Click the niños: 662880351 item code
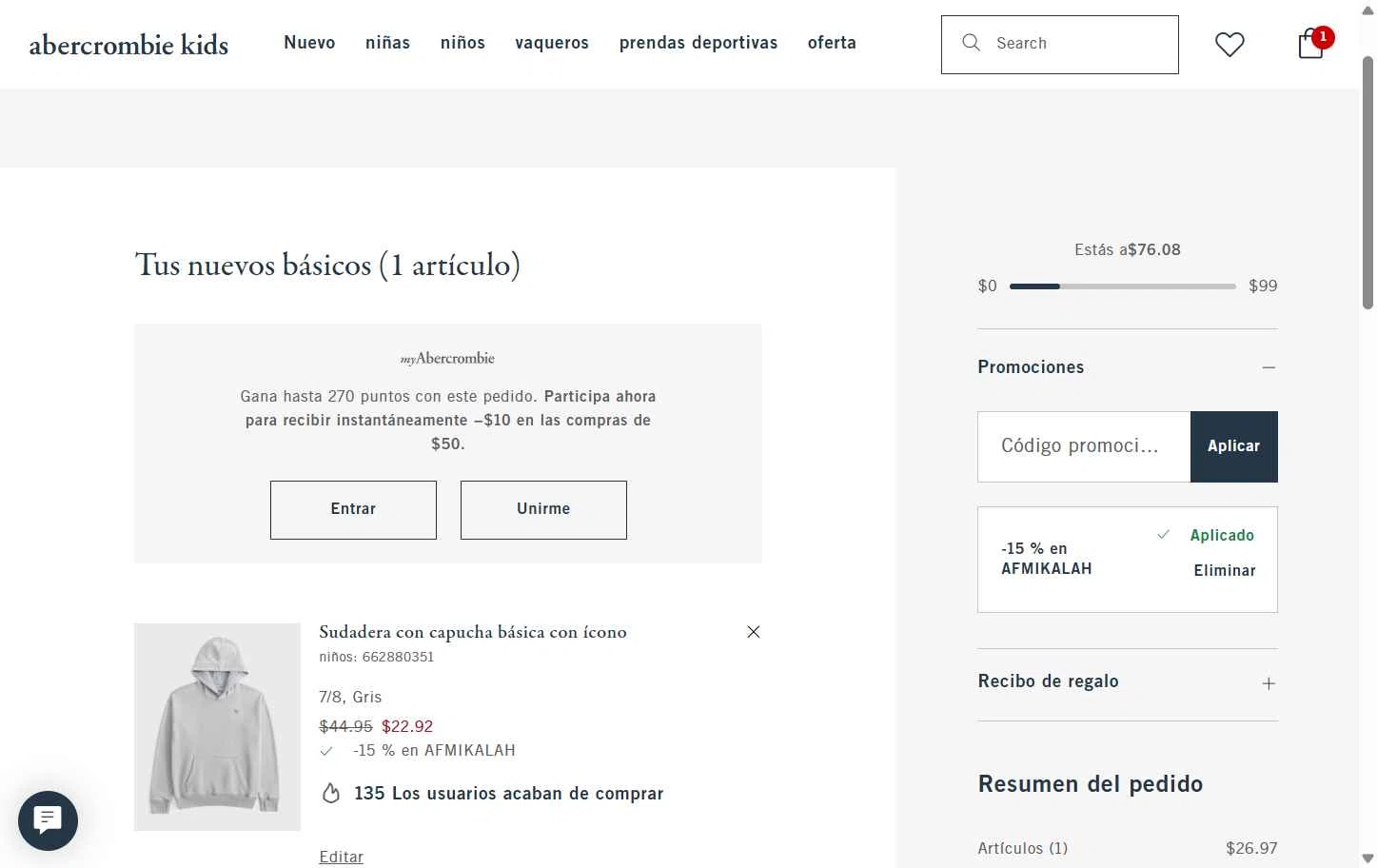Image resolution: width=1377 pixels, height=868 pixels. click(x=376, y=657)
